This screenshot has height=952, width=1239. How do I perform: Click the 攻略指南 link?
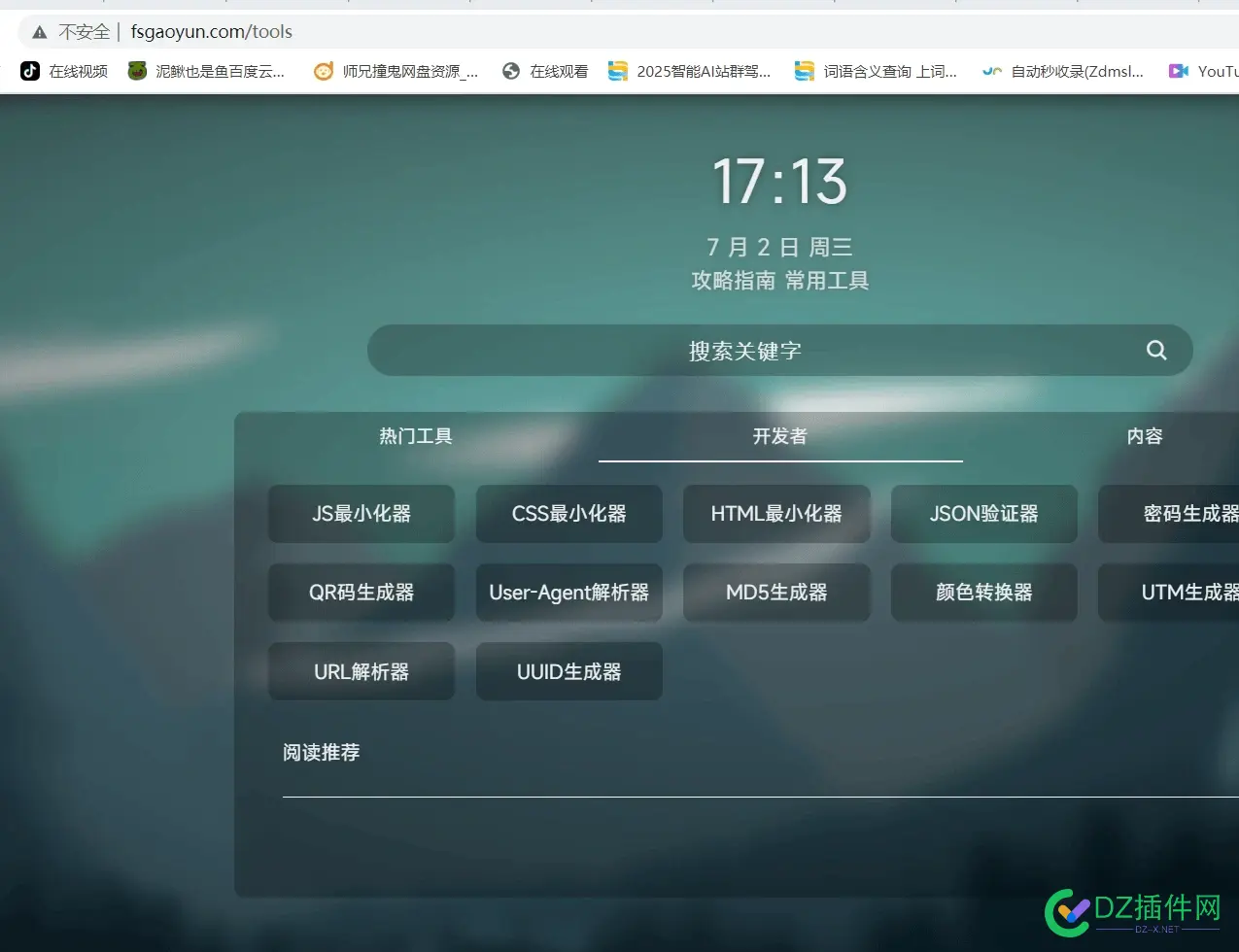(x=733, y=281)
